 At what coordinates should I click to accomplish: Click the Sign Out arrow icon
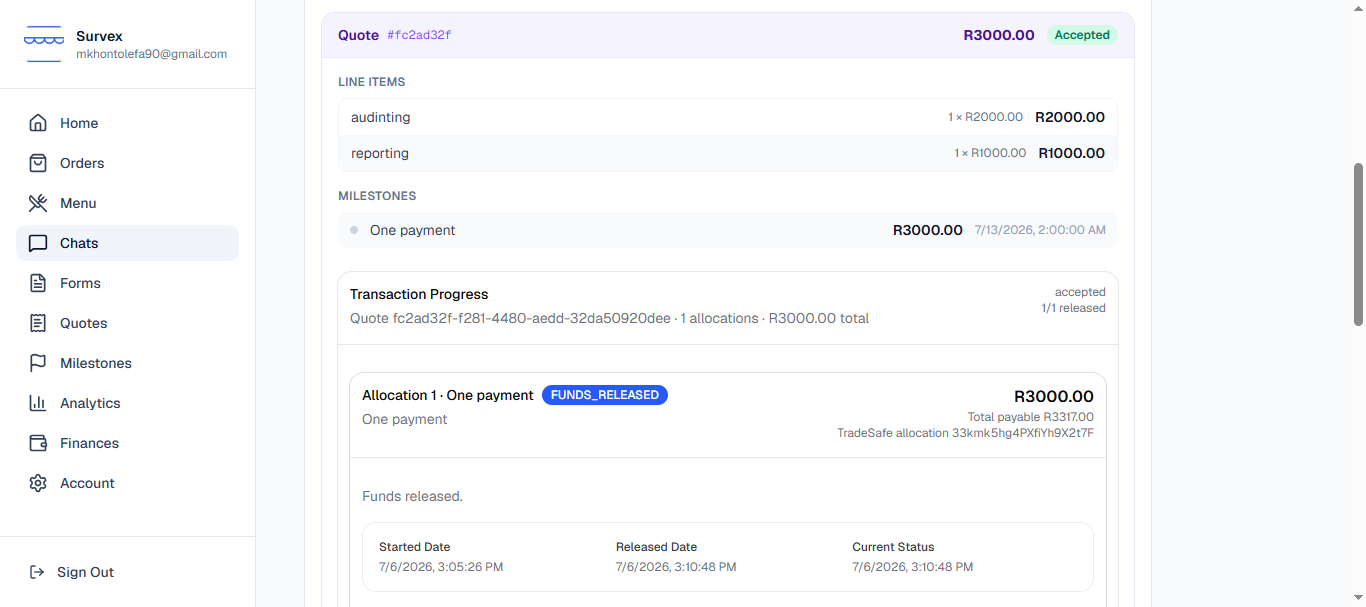point(37,572)
